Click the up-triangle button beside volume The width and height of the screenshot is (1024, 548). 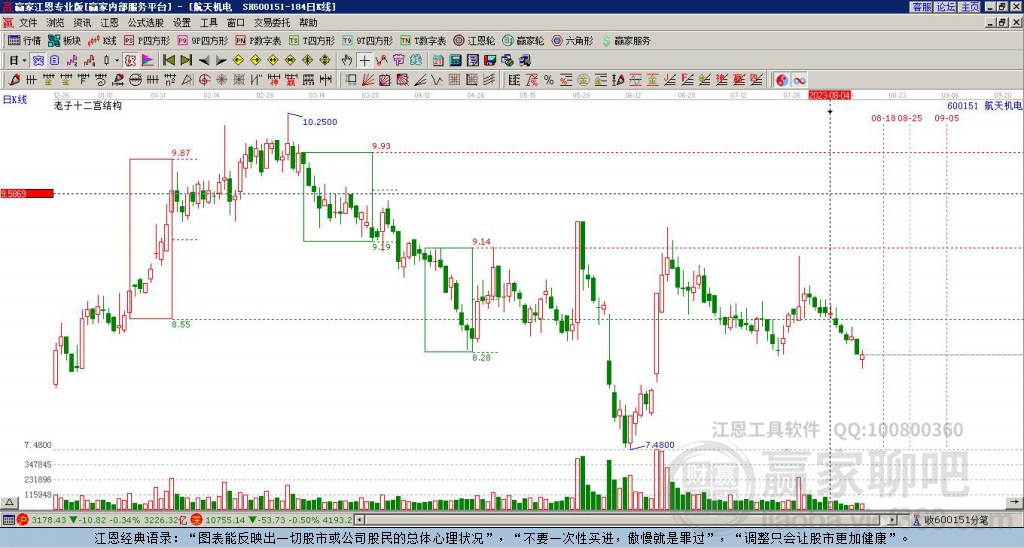tap(8, 502)
